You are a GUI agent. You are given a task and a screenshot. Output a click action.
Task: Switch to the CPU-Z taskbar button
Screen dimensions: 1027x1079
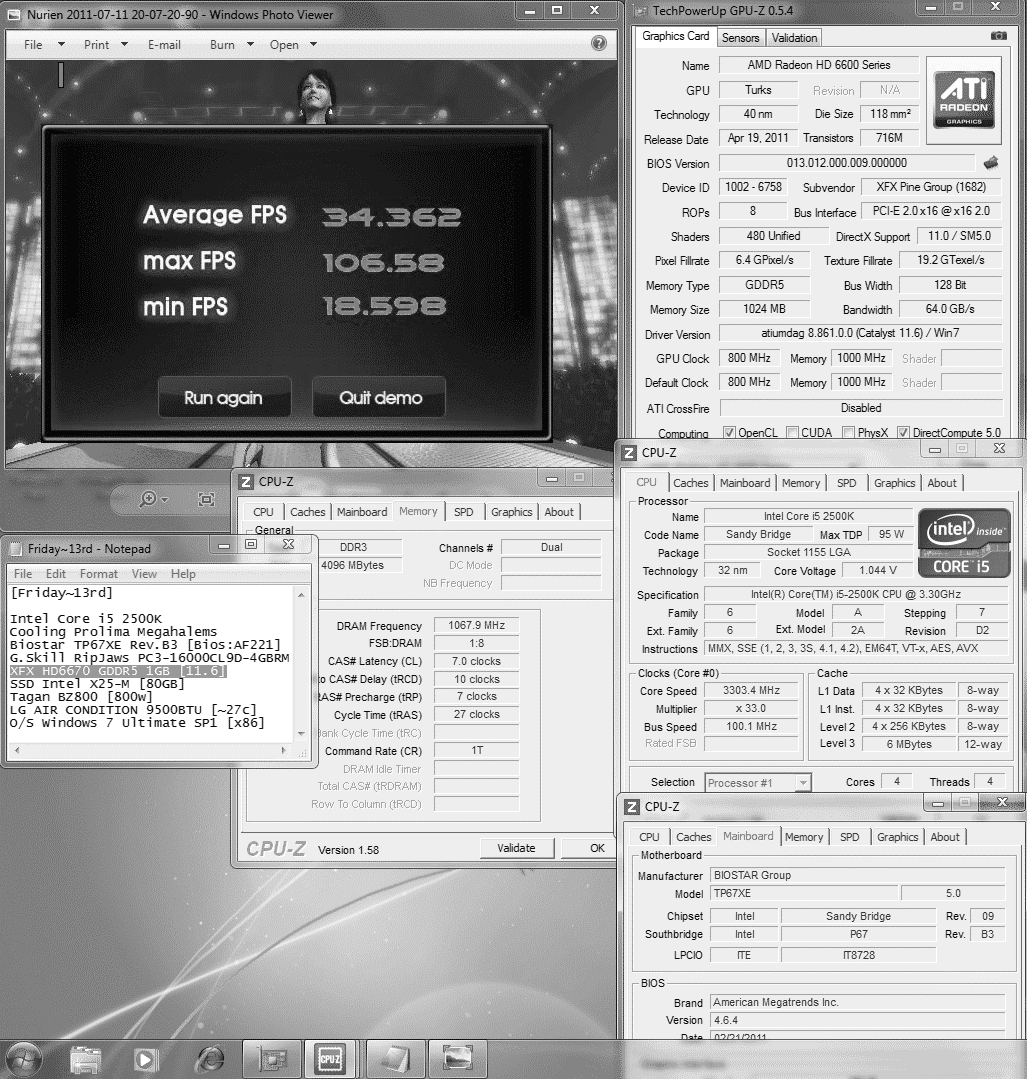[x=330, y=1058]
